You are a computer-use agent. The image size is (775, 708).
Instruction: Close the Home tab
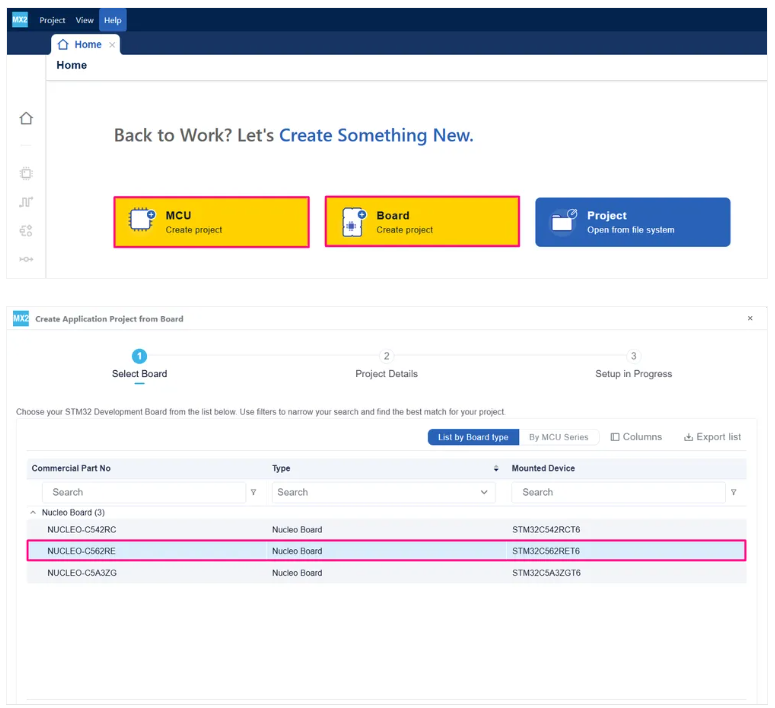click(112, 44)
